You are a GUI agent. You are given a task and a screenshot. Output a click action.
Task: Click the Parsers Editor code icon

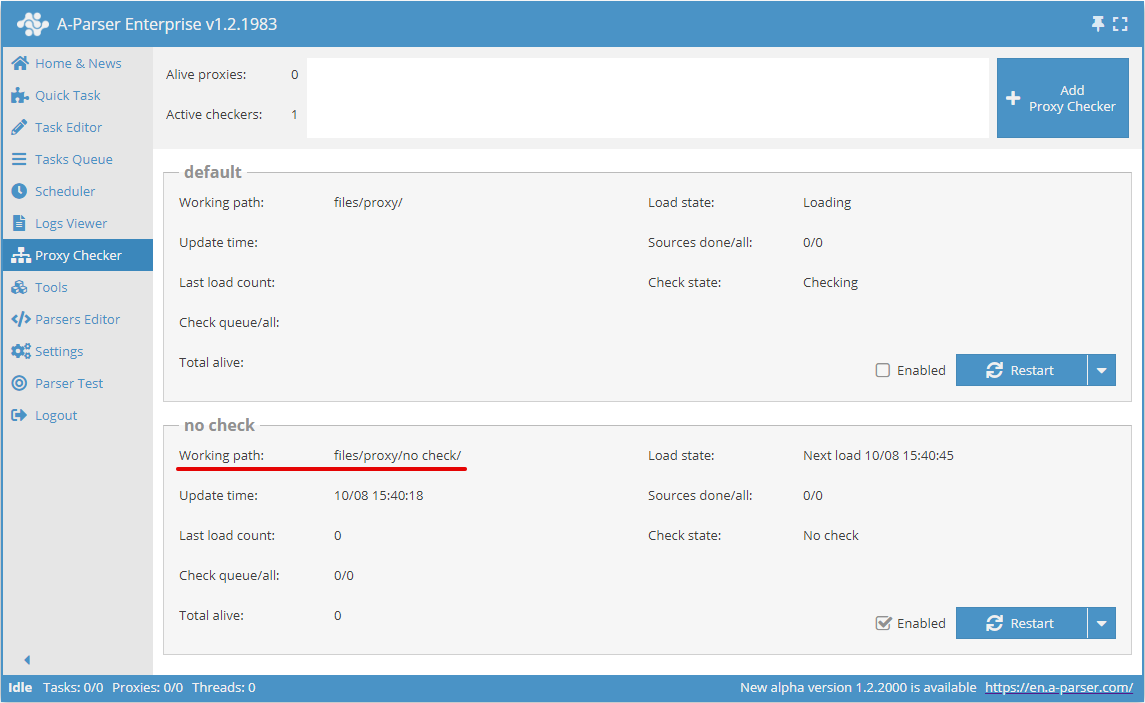click(x=19, y=319)
